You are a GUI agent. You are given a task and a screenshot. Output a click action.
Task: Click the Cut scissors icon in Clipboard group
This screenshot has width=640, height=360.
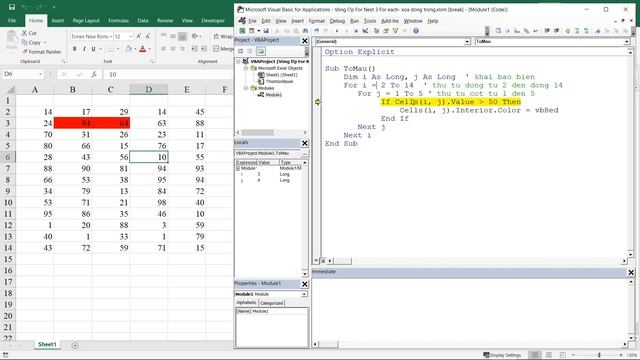coord(24,33)
